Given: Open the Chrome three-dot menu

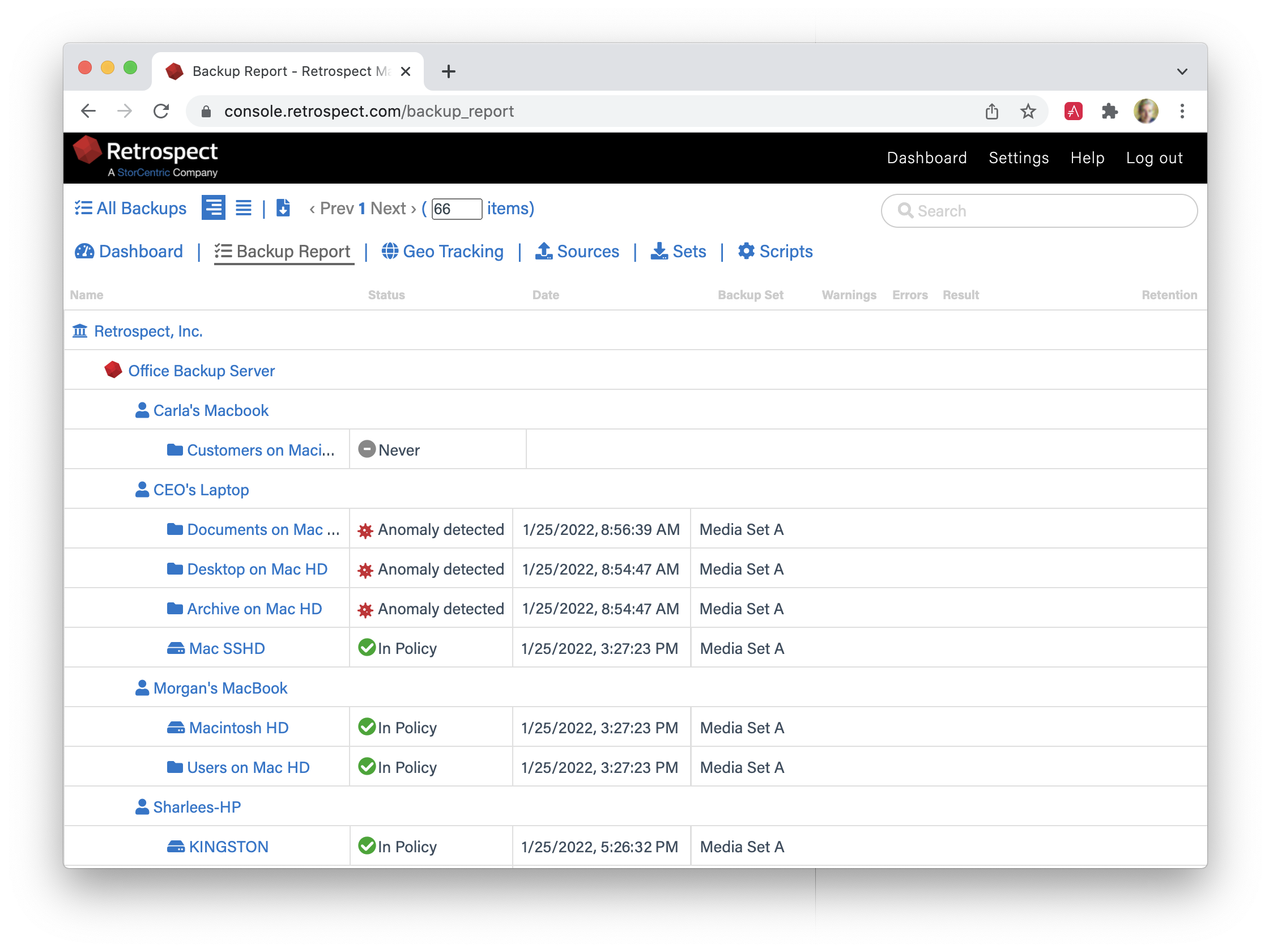Looking at the screenshot, I should (1182, 111).
